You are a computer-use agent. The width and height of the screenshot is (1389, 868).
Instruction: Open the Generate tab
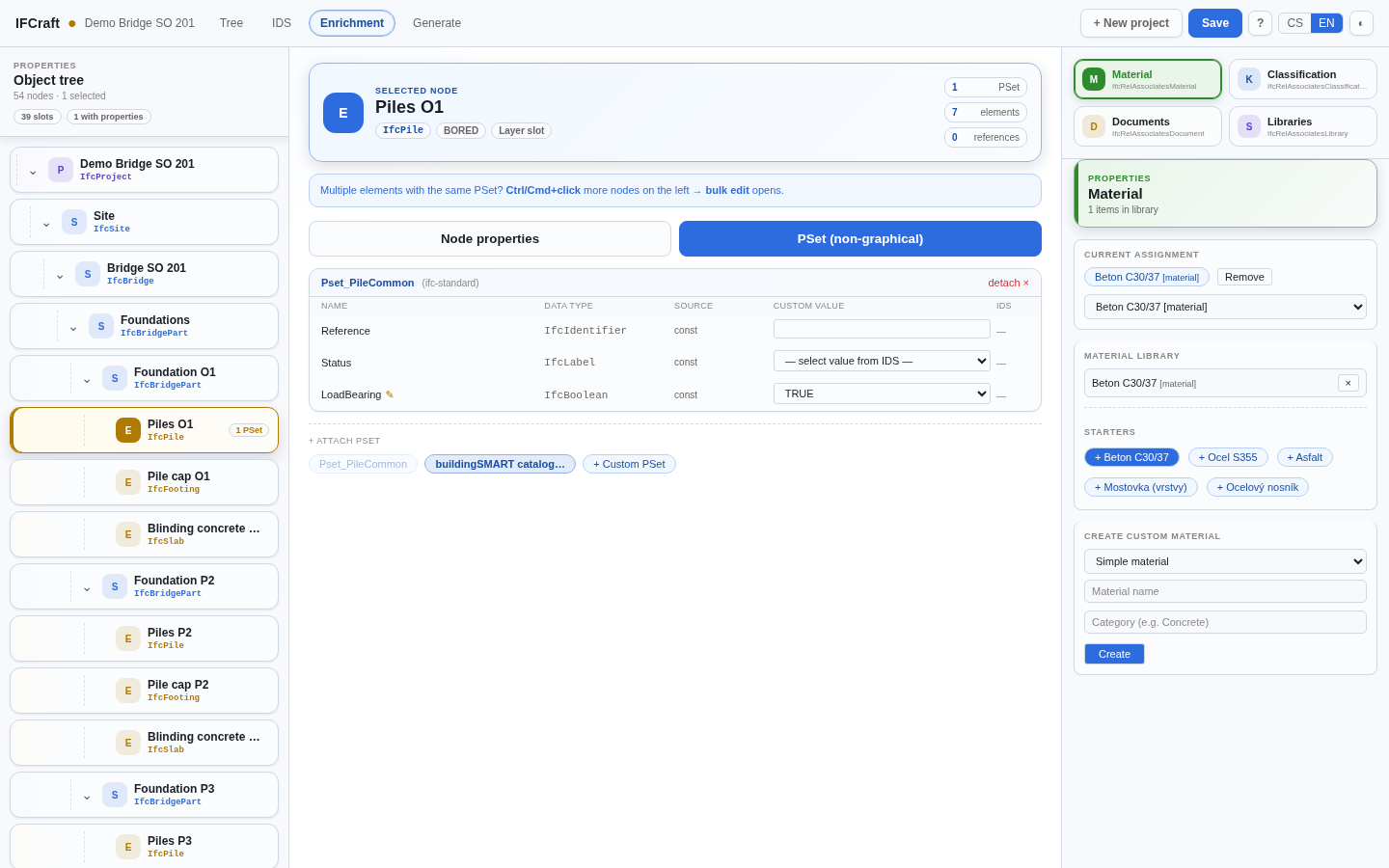pyautogui.click(x=437, y=23)
